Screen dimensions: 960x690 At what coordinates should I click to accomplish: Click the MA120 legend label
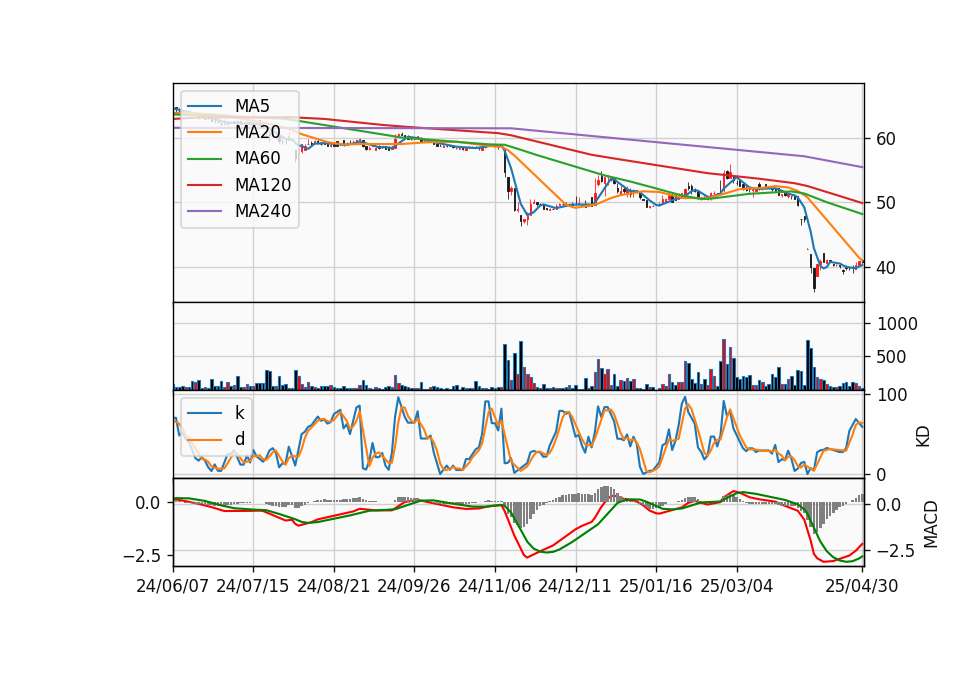point(263,185)
